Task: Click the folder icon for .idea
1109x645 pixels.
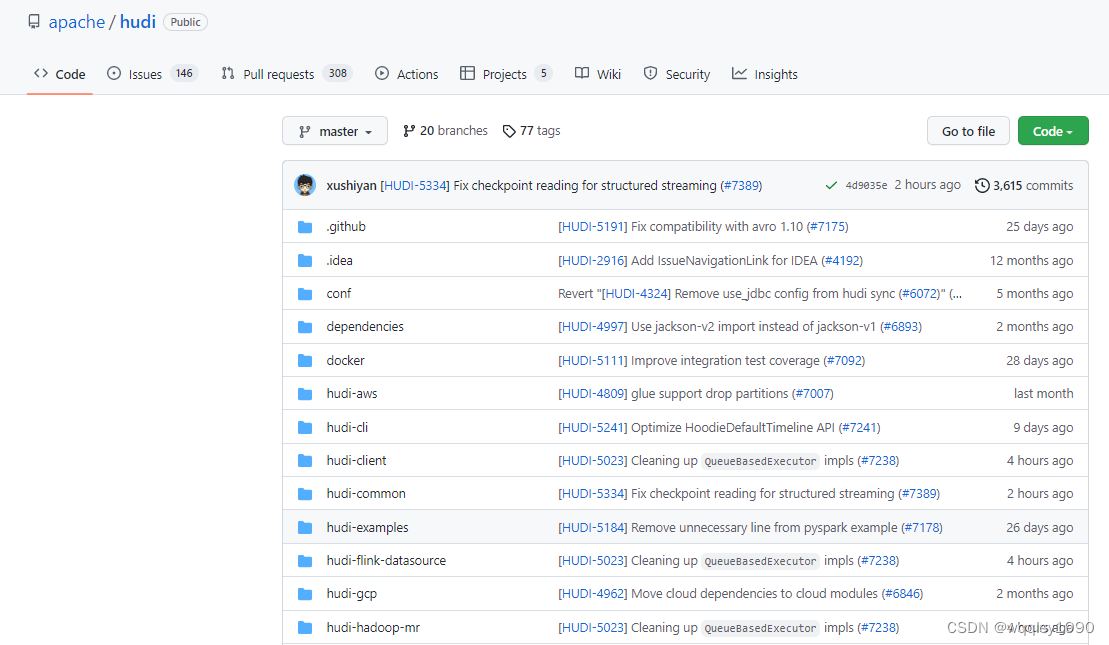Action: tap(305, 260)
